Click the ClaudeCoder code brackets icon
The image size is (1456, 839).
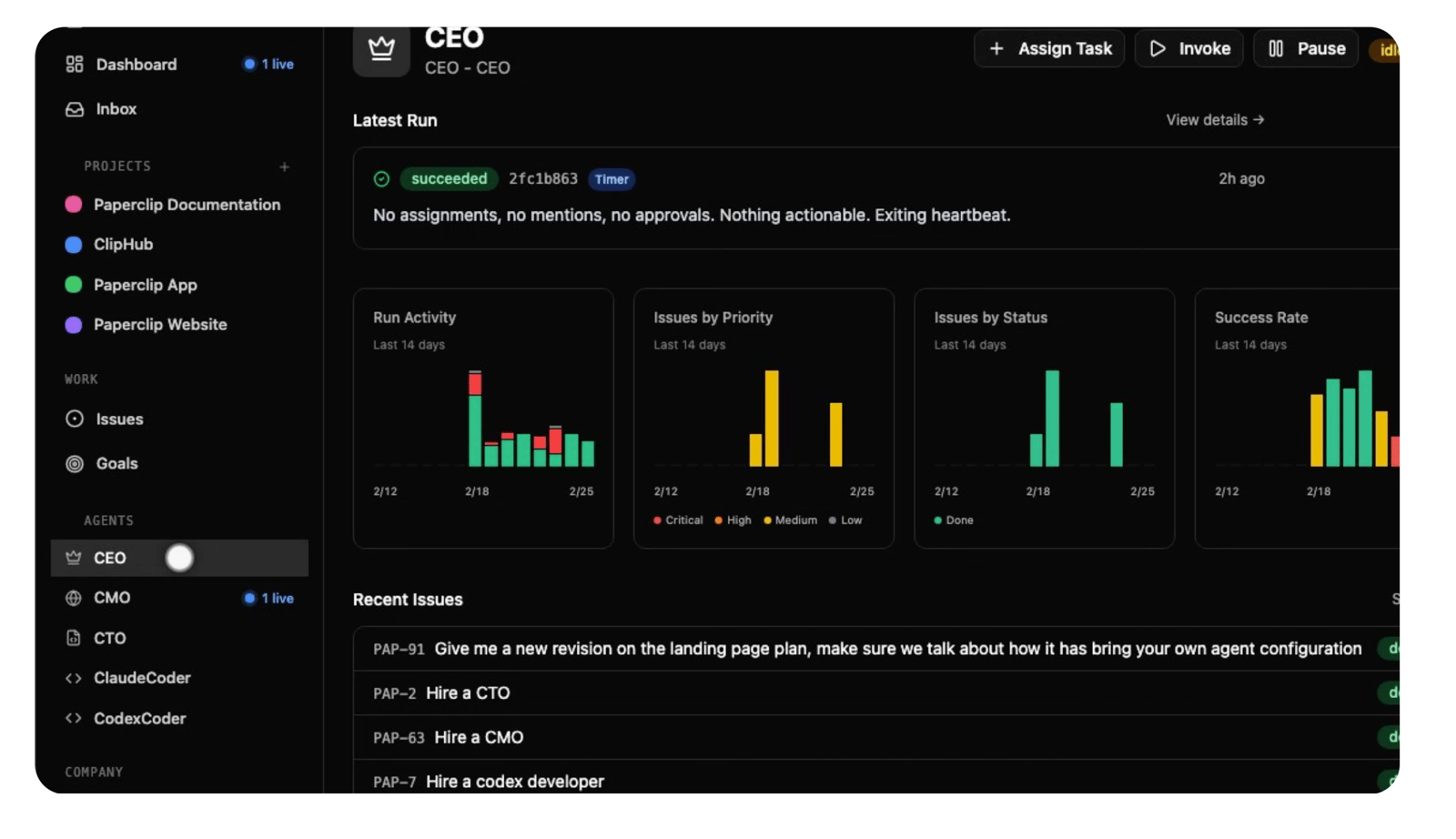(x=74, y=678)
